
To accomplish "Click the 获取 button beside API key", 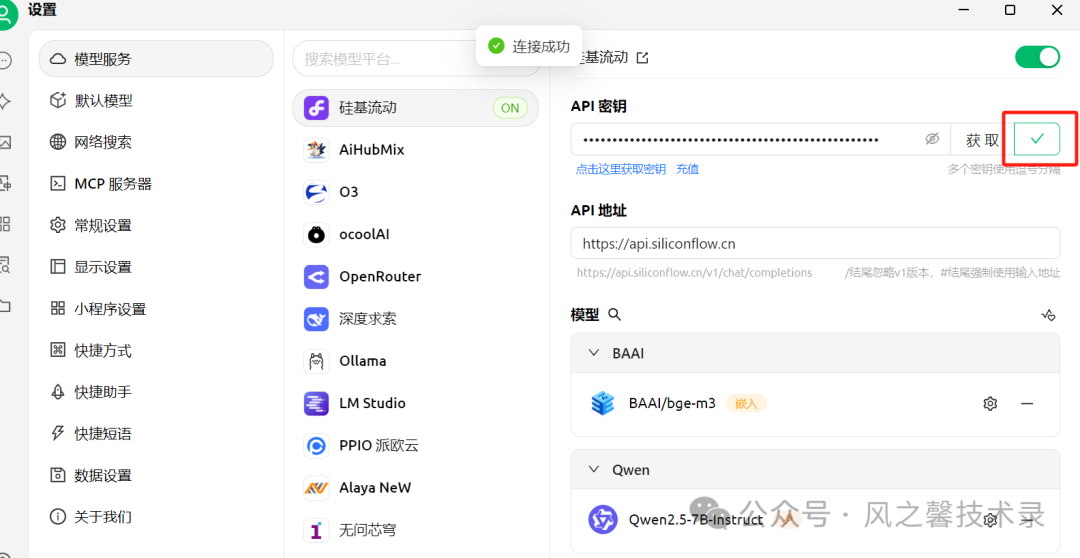I will 982,140.
